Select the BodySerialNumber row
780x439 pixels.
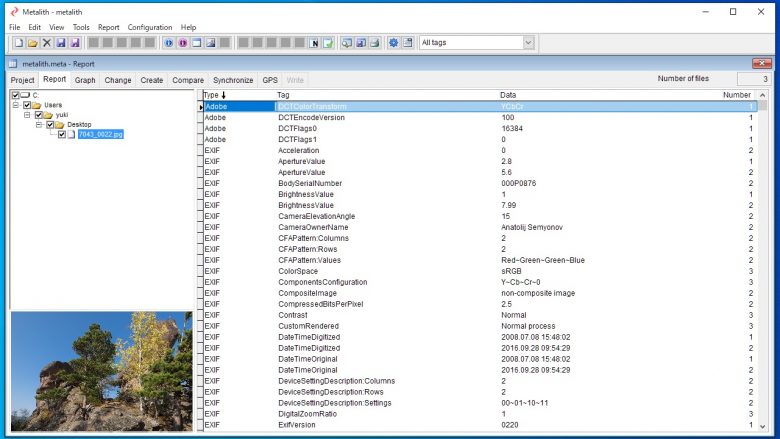(480, 183)
